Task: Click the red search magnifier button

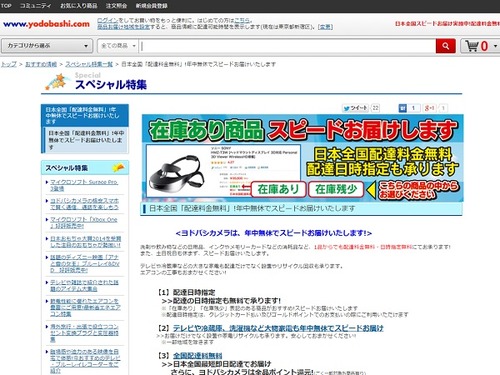Action: [x=445, y=46]
